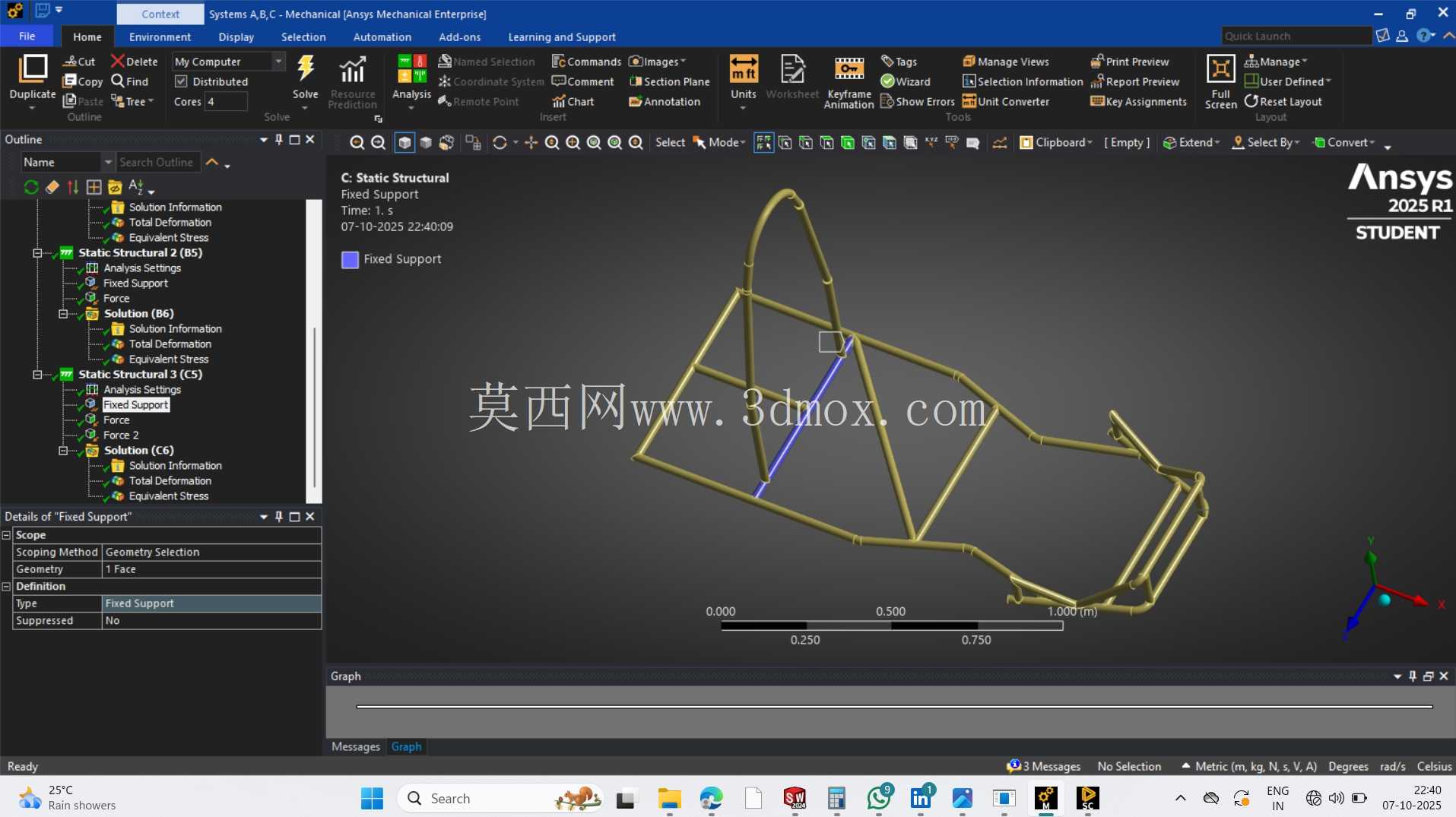Click Key Assignments button
This screenshot has width=1456, height=817.
click(1138, 101)
